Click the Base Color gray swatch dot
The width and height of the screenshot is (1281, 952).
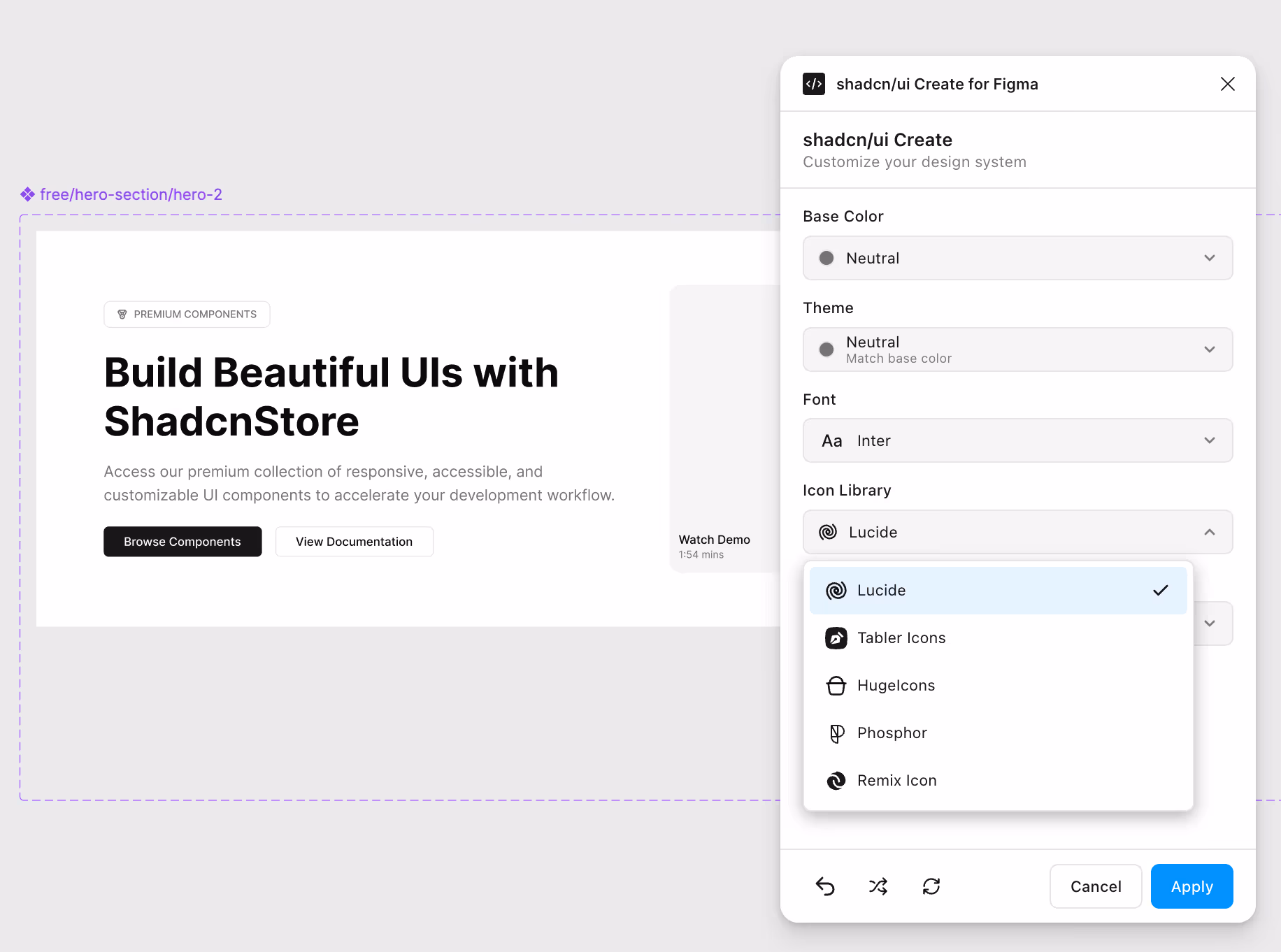click(826, 258)
